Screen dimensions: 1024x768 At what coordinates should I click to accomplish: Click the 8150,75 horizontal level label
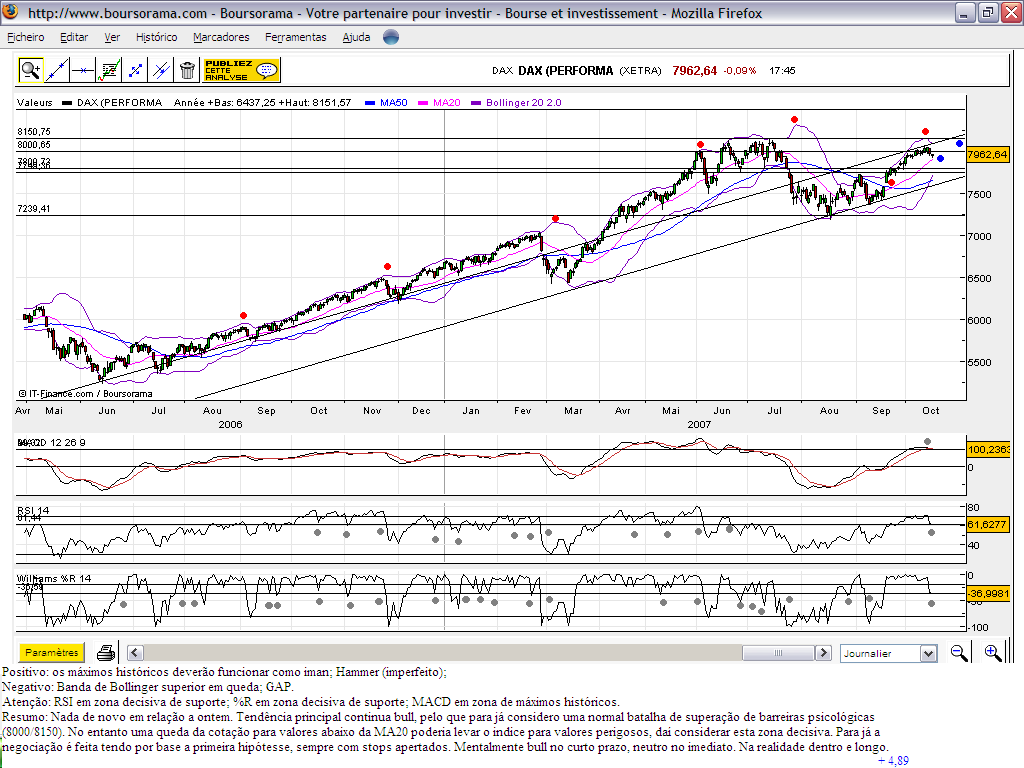(34, 131)
